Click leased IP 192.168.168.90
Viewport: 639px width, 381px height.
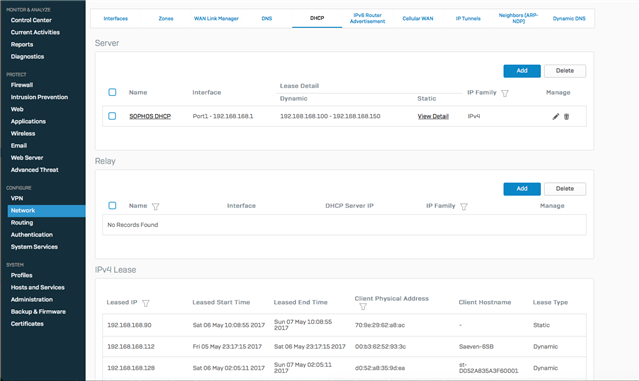129,325
